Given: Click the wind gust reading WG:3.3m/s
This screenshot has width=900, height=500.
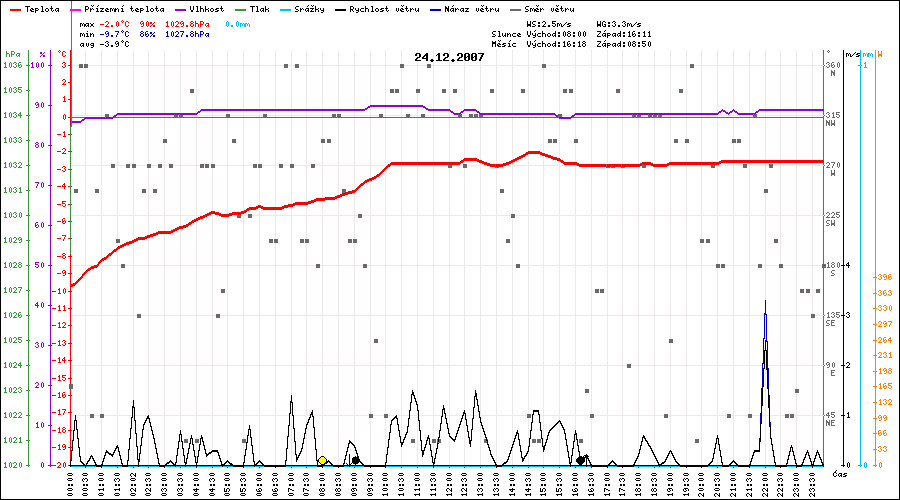Looking at the screenshot, I should coord(619,24).
